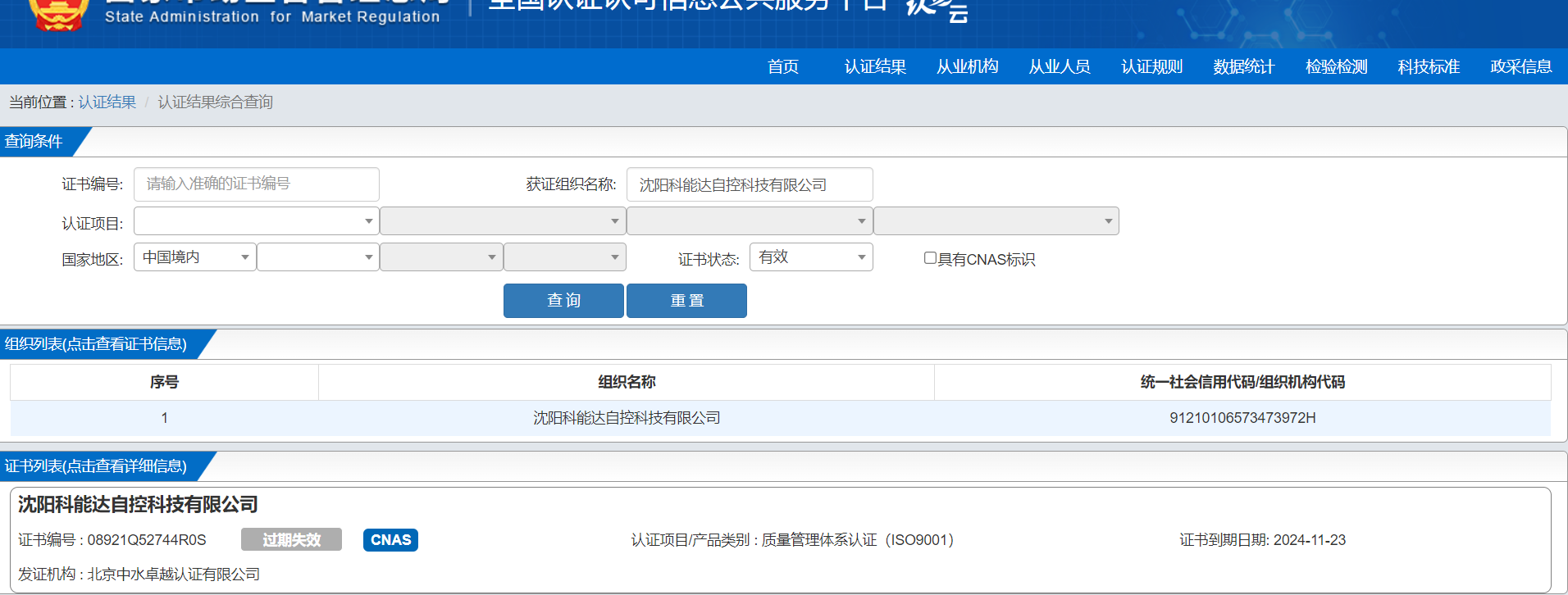1568x595 pixels.
Task: Click the CNAS badge
Action: coord(390,540)
